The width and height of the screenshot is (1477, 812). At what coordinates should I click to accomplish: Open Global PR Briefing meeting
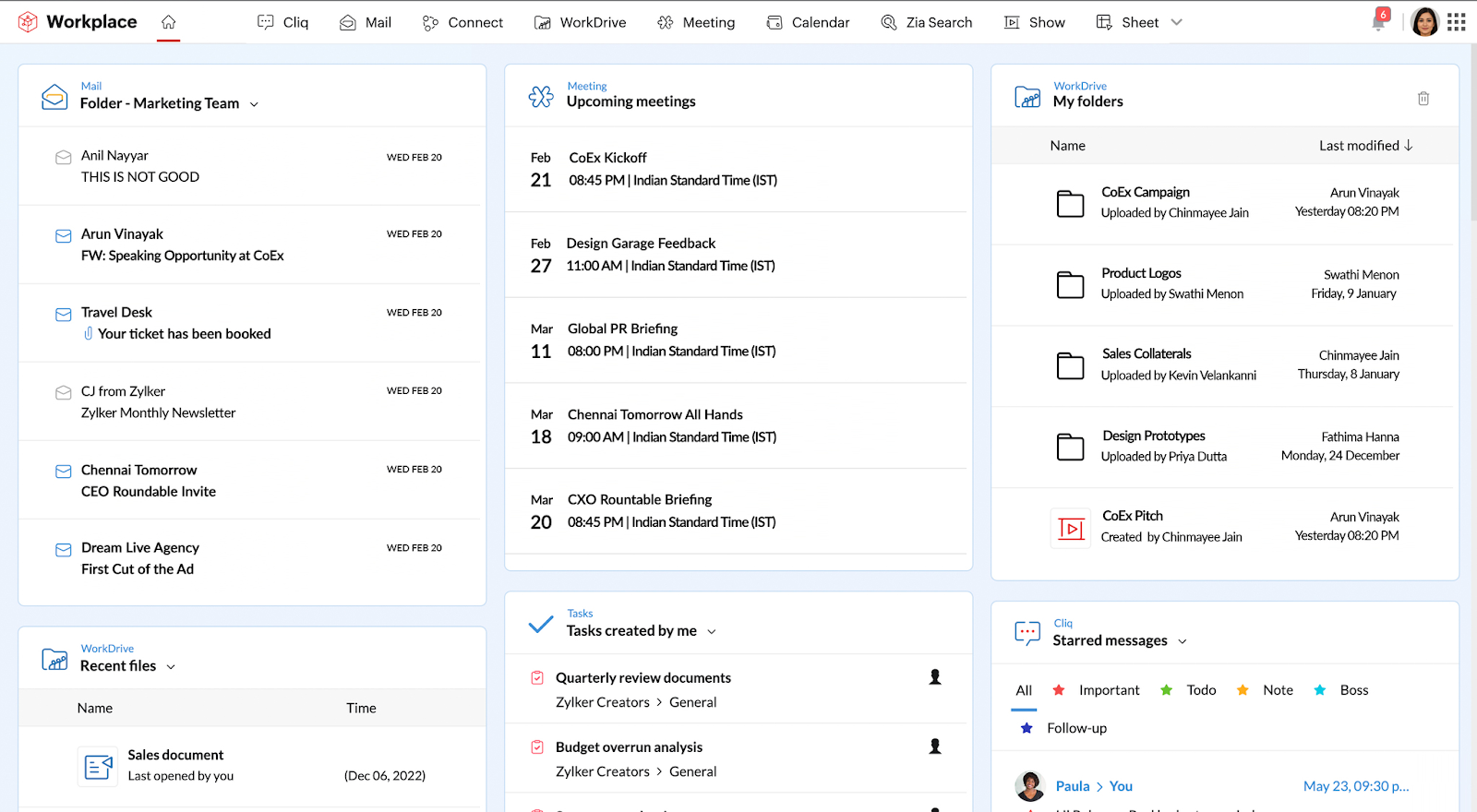(x=736, y=340)
